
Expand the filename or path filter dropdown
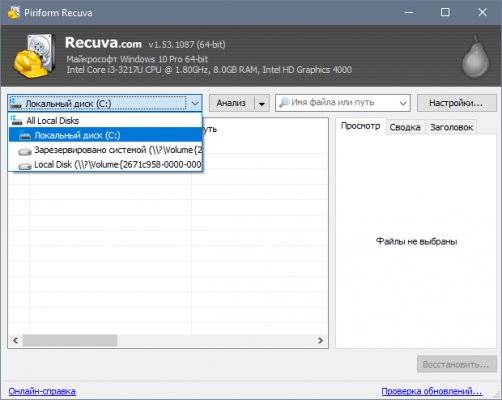click(x=403, y=103)
